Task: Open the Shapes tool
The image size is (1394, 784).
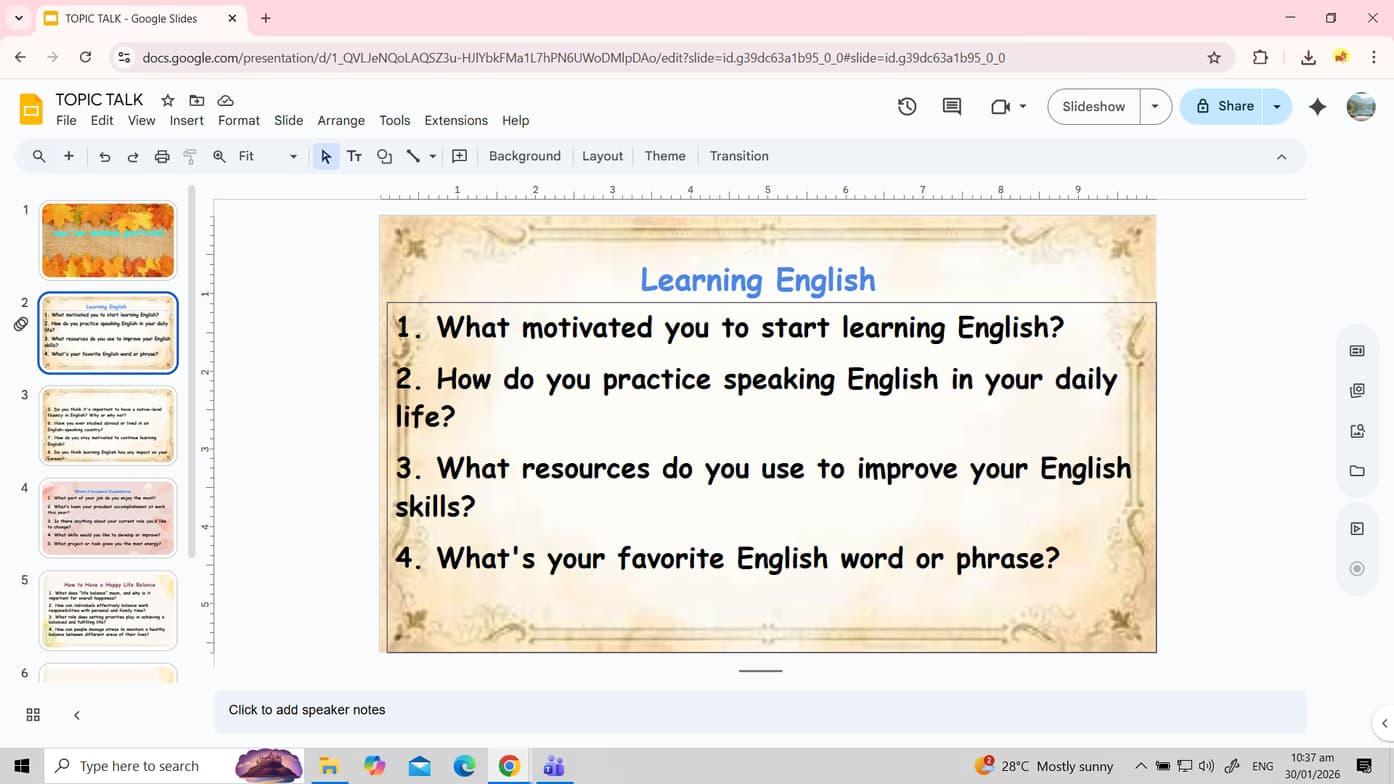Action: coord(384,156)
